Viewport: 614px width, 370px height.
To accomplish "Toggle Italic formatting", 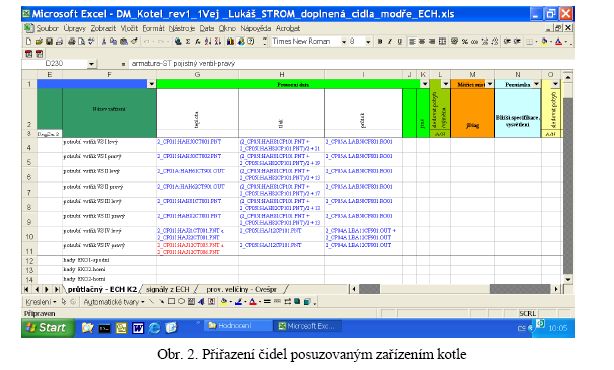I will click(390, 42).
